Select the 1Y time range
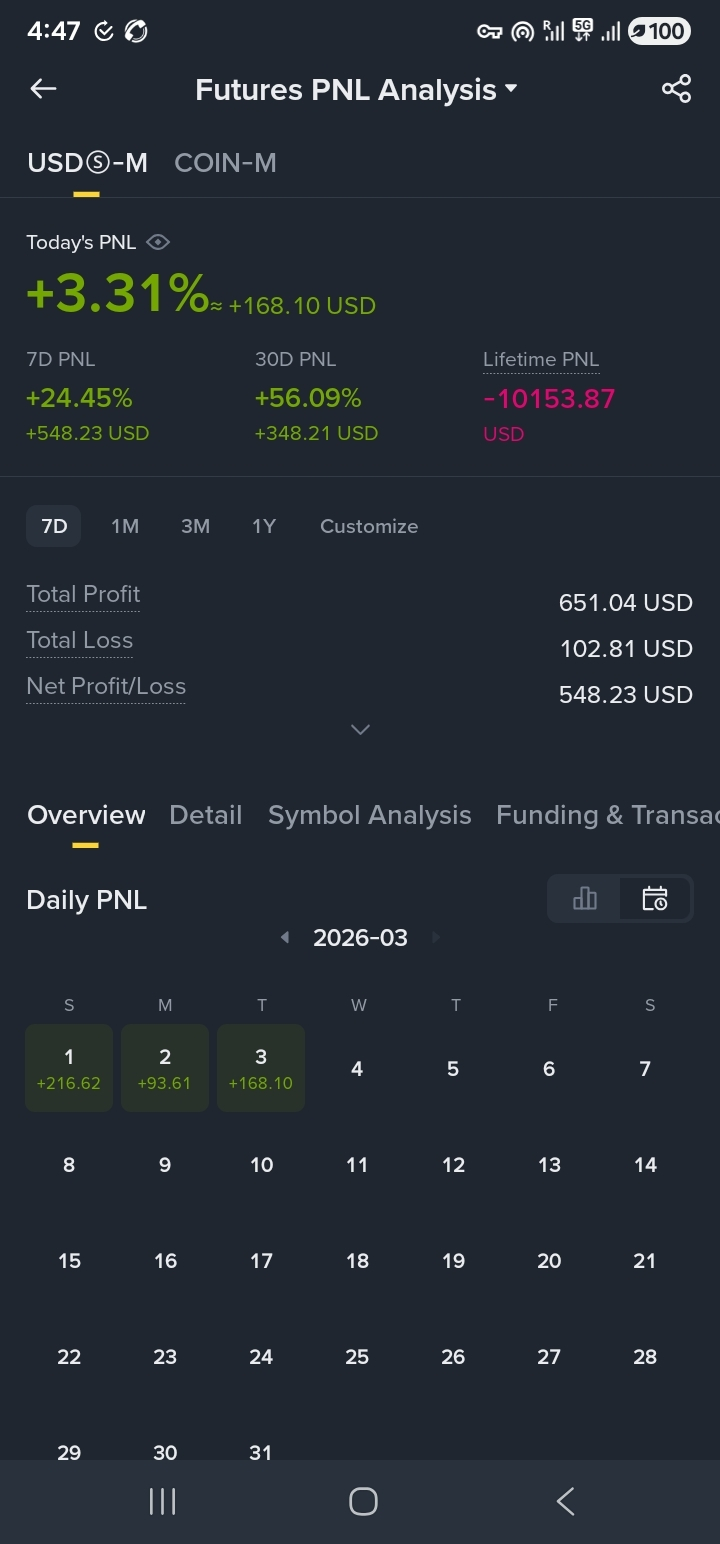720x1544 pixels. [264, 526]
